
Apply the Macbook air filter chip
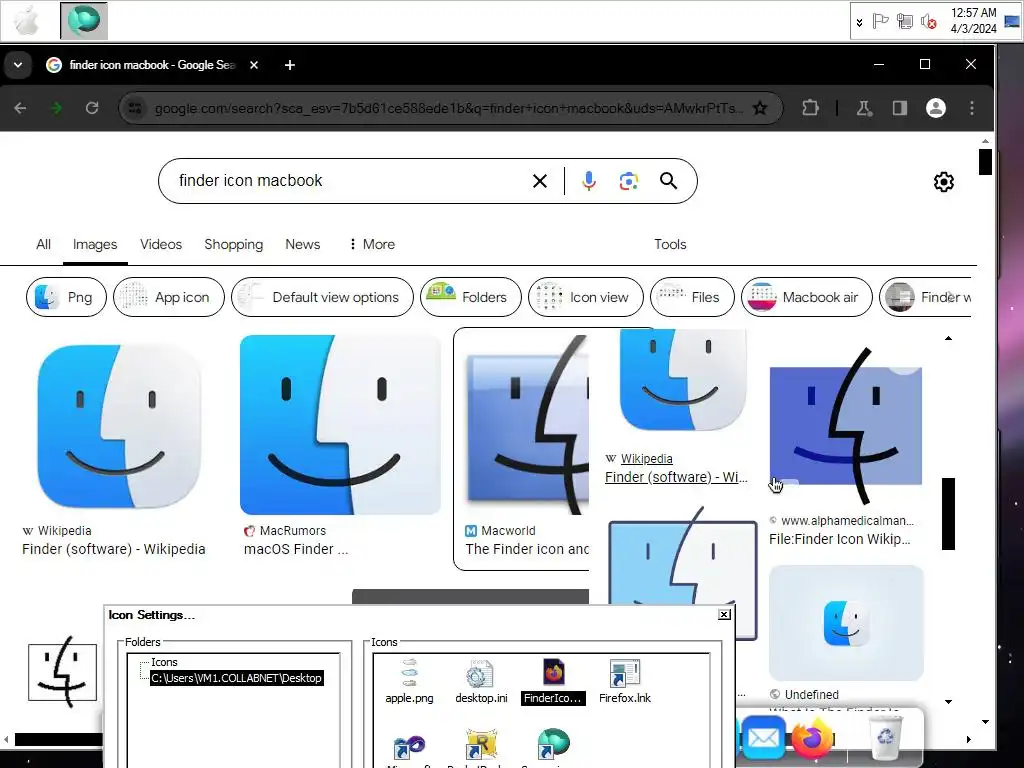[807, 297]
